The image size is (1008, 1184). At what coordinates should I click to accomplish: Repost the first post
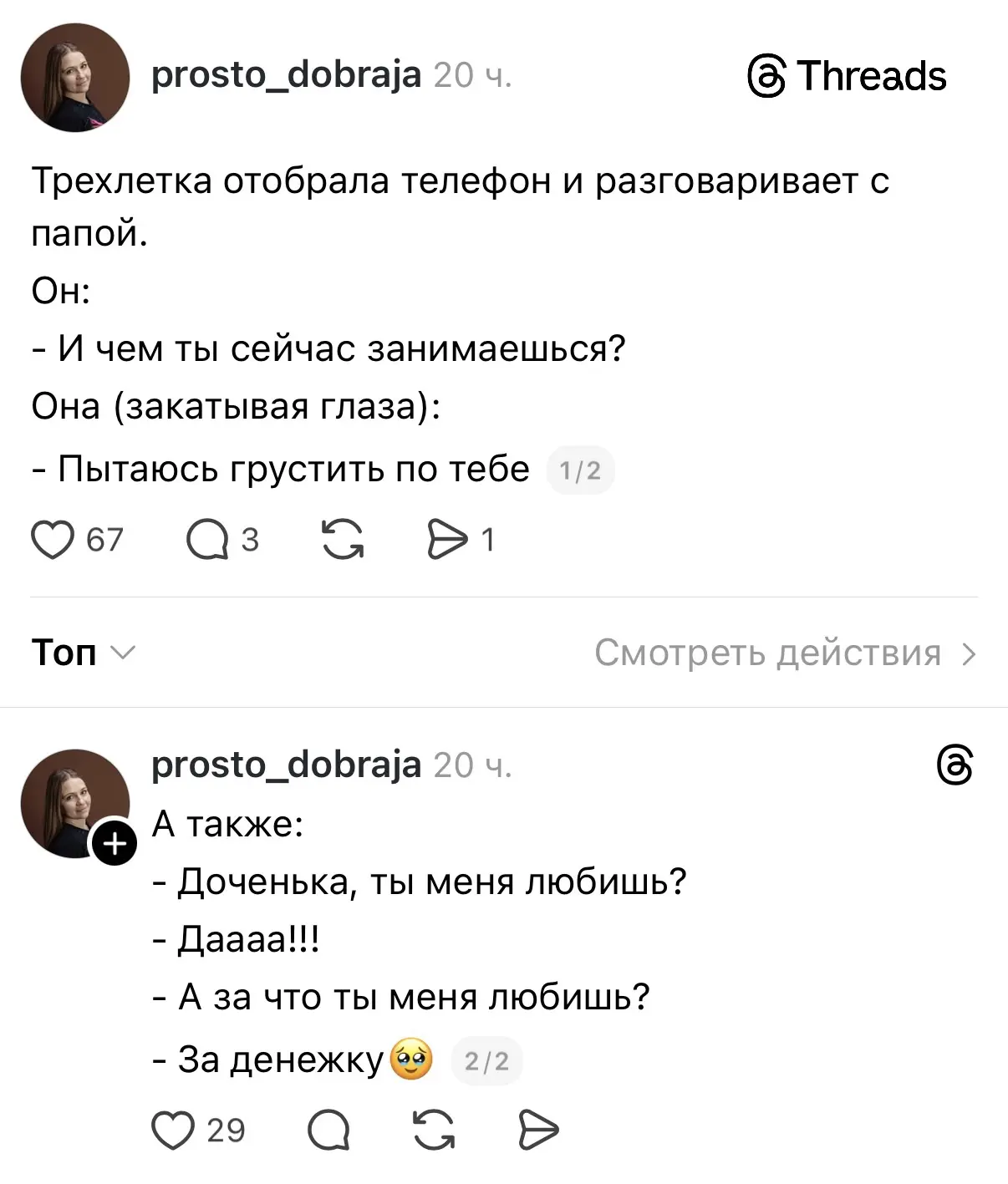[x=344, y=540]
